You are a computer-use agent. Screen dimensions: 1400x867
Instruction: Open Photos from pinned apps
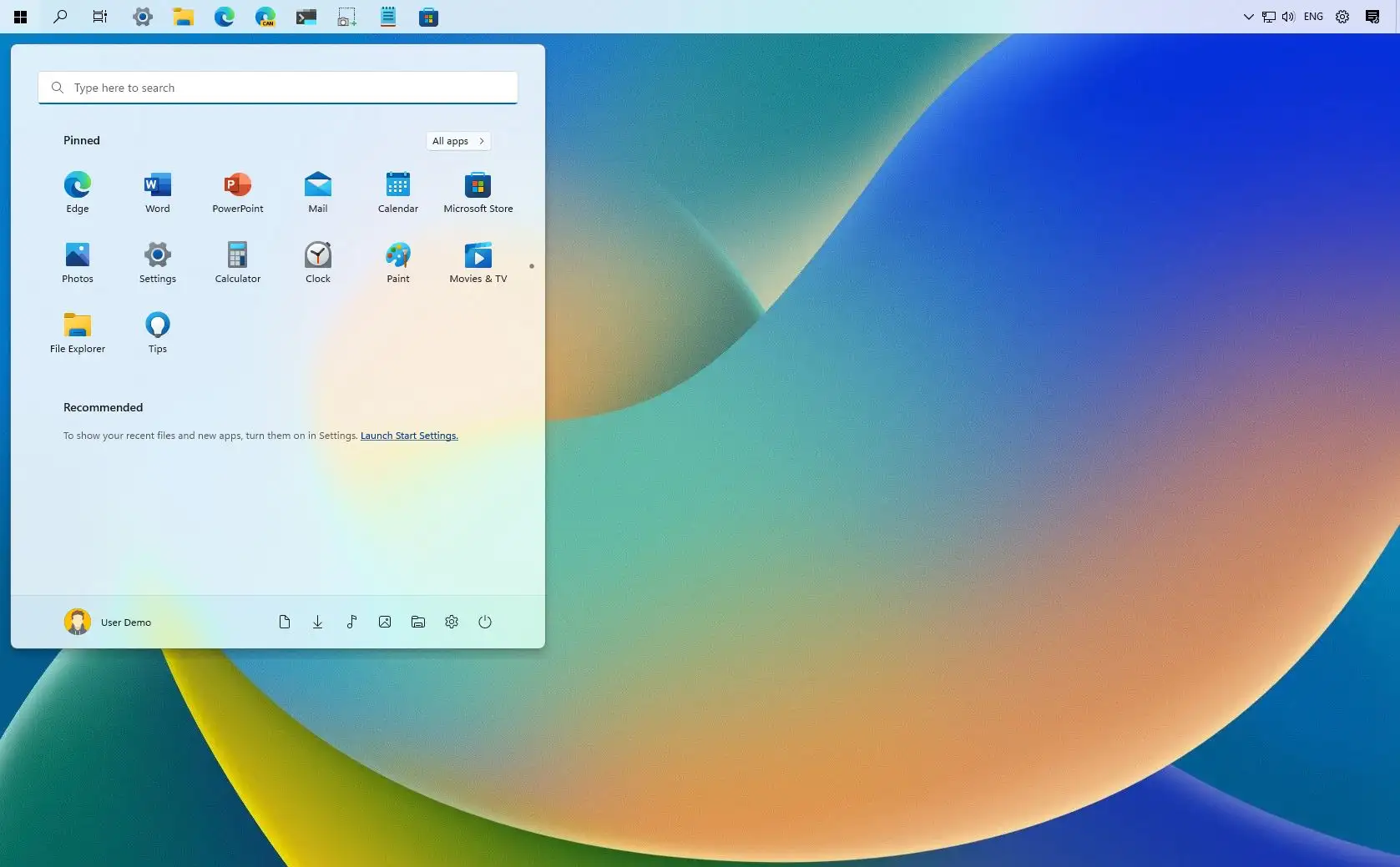(x=78, y=262)
